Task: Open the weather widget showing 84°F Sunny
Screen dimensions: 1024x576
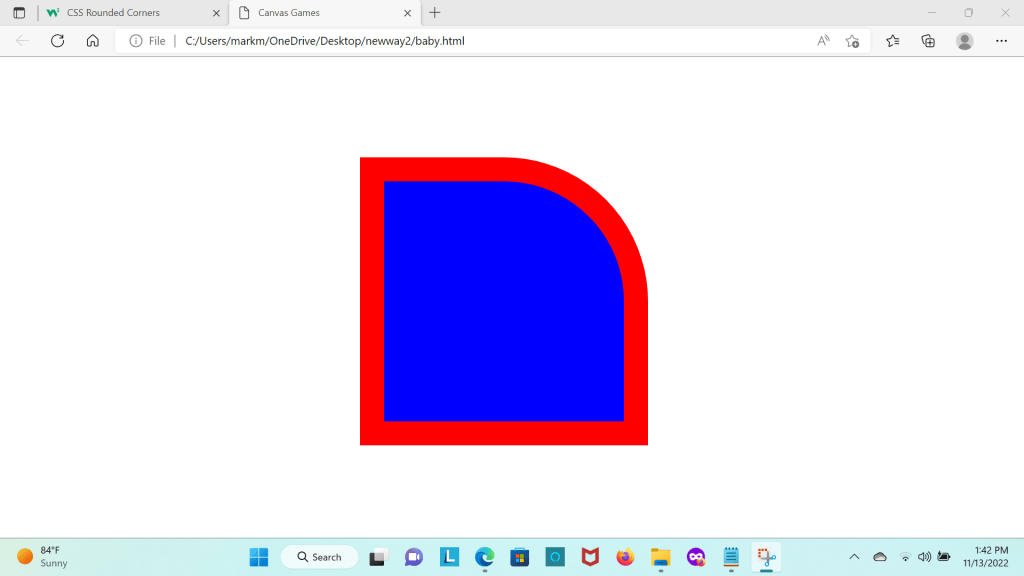Action: 42,557
